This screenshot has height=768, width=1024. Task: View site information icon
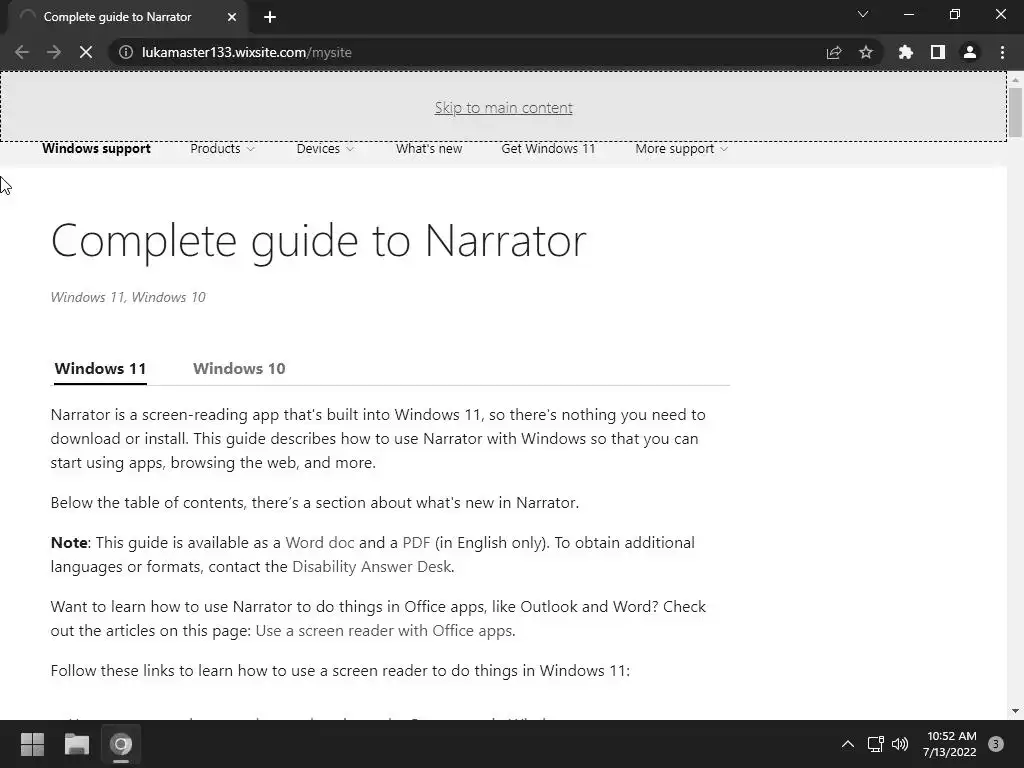coord(126,52)
